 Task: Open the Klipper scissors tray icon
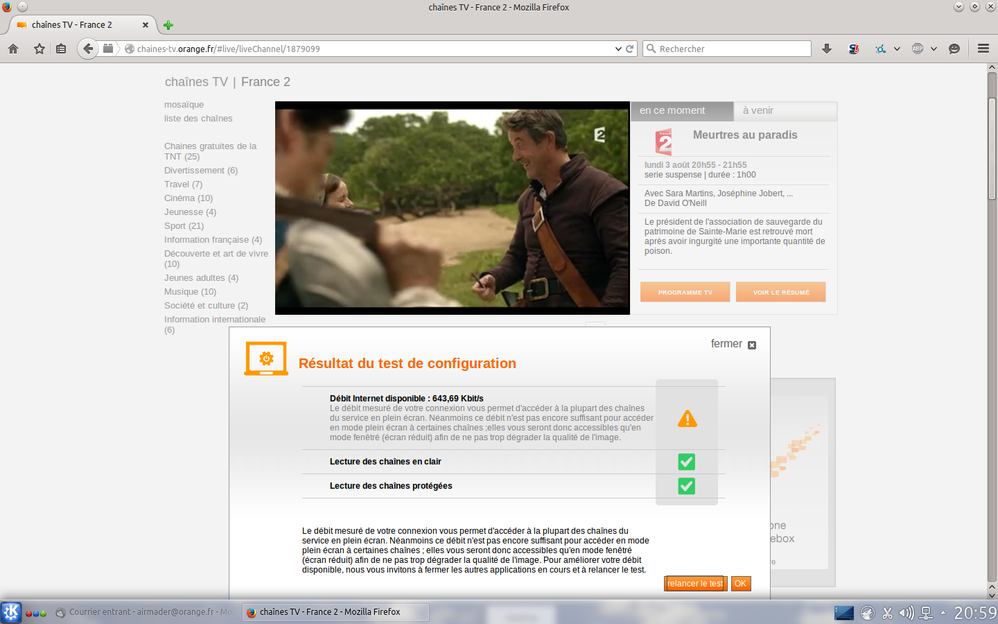click(x=887, y=613)
